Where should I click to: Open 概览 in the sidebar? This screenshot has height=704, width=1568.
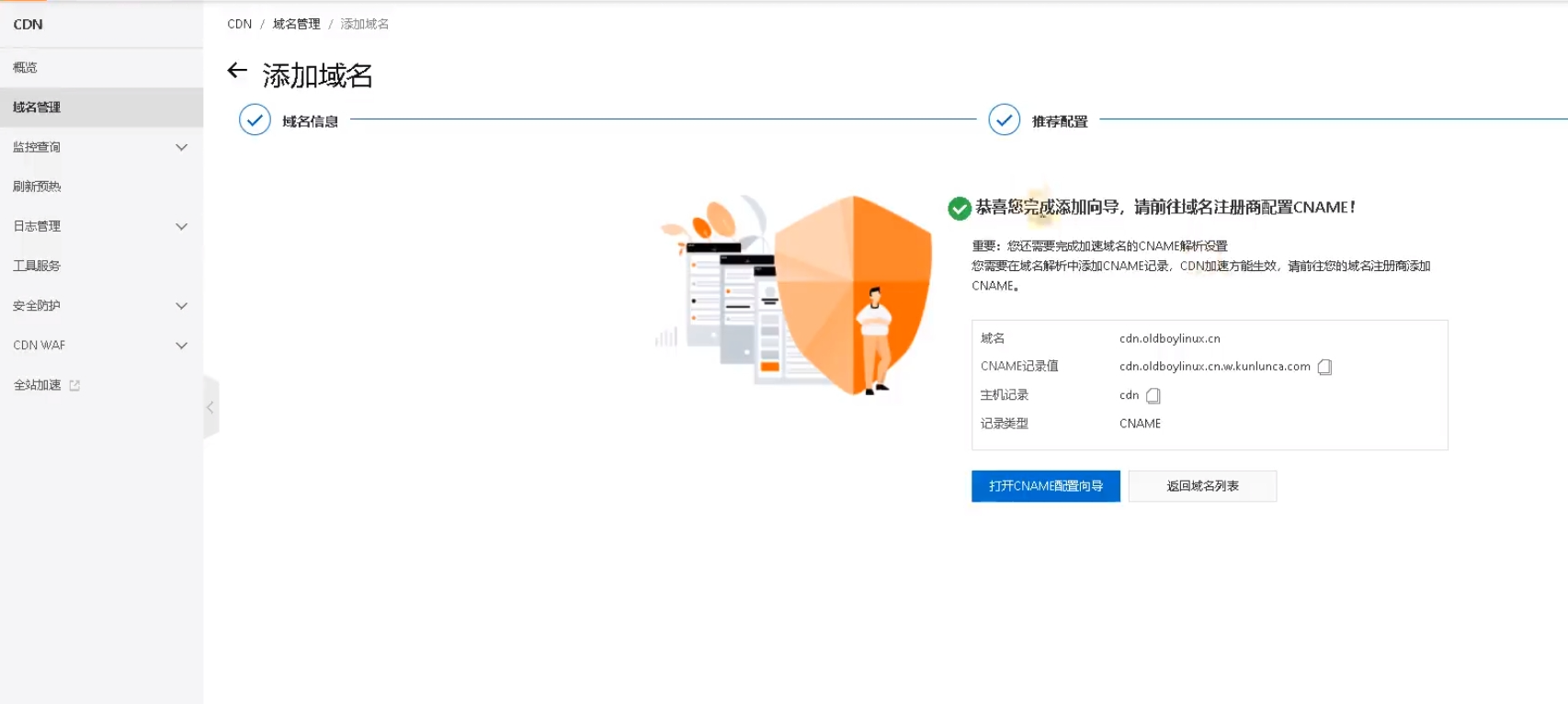[x=26, y=68]
